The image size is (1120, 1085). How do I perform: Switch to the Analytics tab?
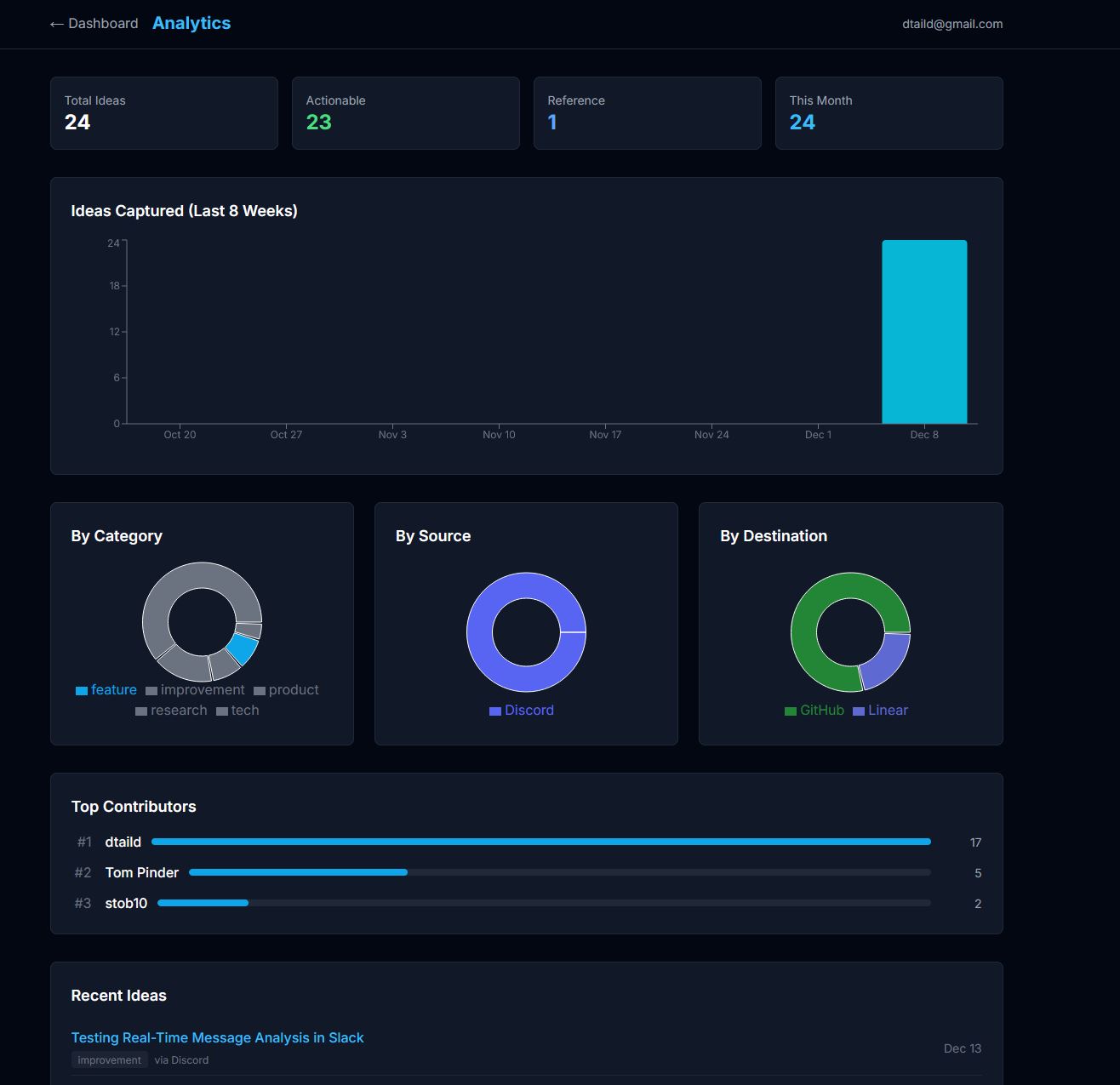point(191,23)
